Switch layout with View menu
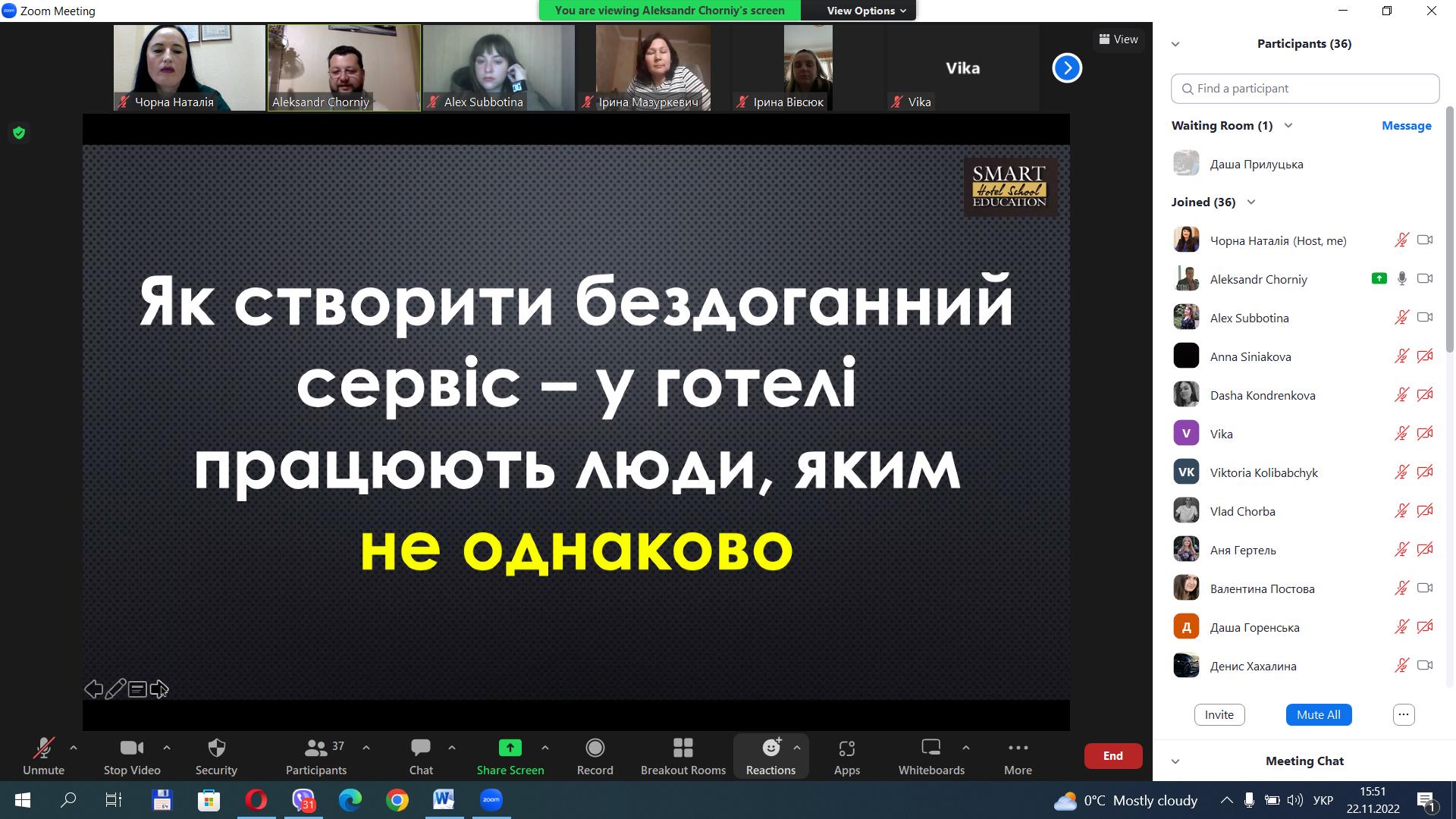The width and height of the screenshot is (1456, 819). (x=1119, y=39)
